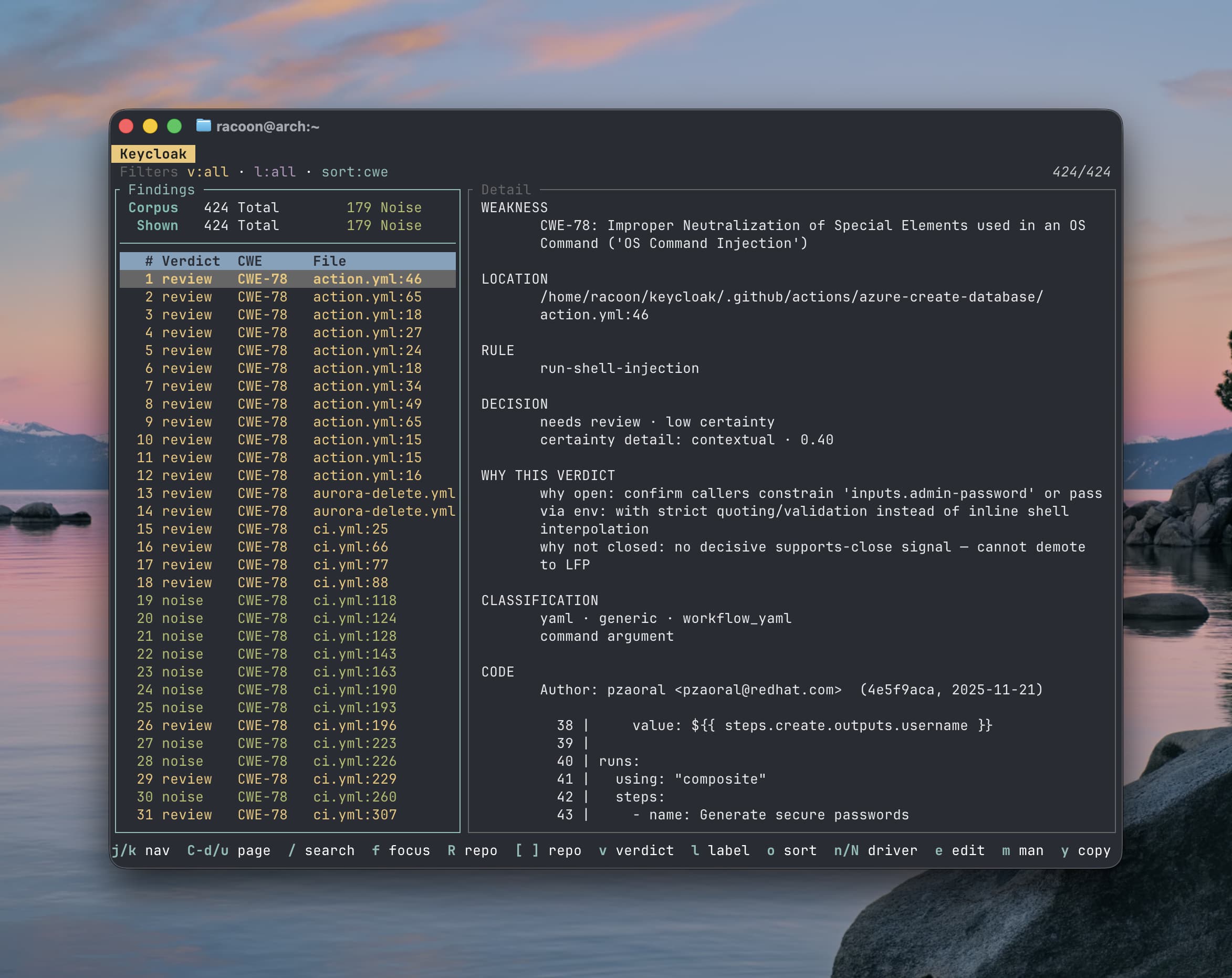Select finding row 15 ci.yml:25

[x=287, y=529]
